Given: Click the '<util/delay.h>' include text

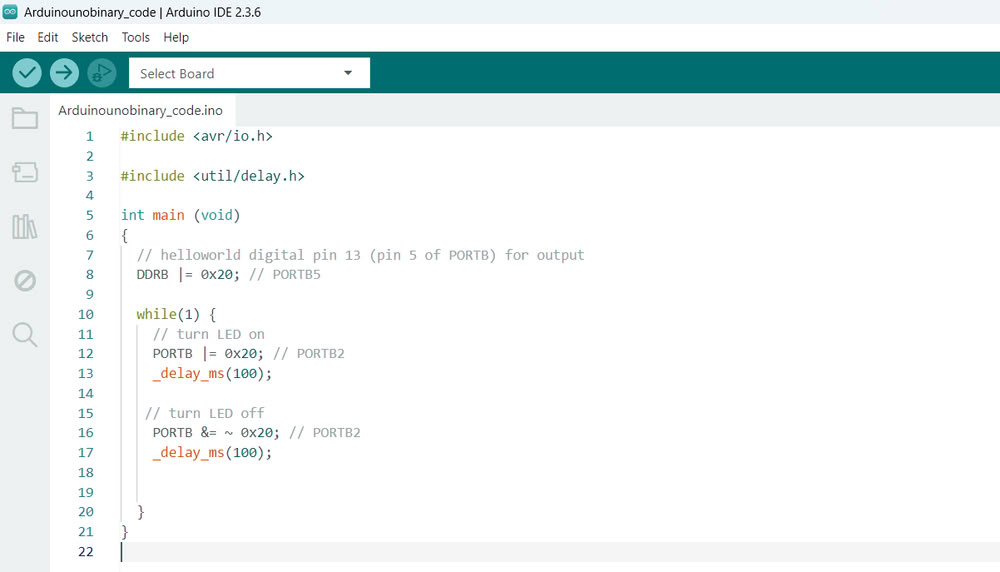Looking at the screenshot, I should click(249, 176).
